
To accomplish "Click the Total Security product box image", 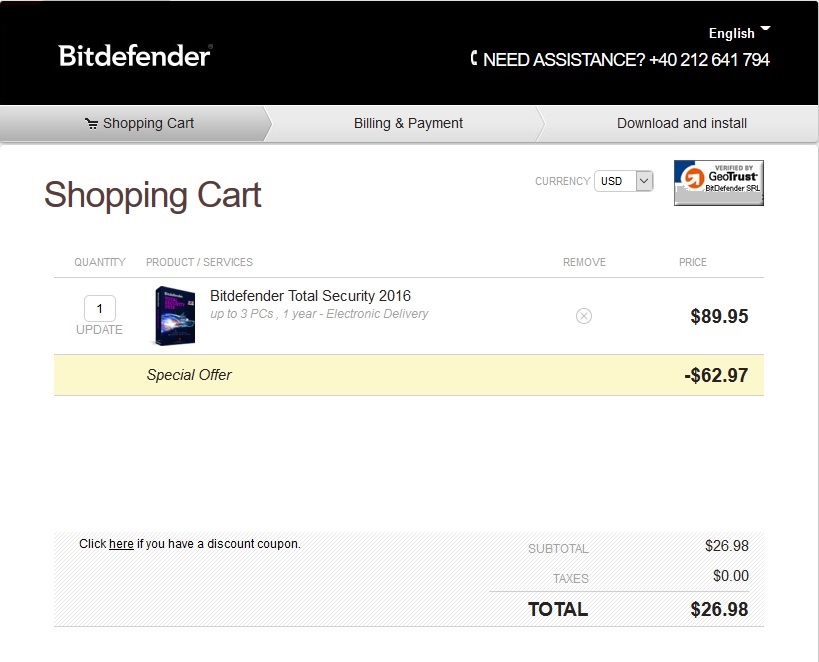I will [x=174, y=316].
